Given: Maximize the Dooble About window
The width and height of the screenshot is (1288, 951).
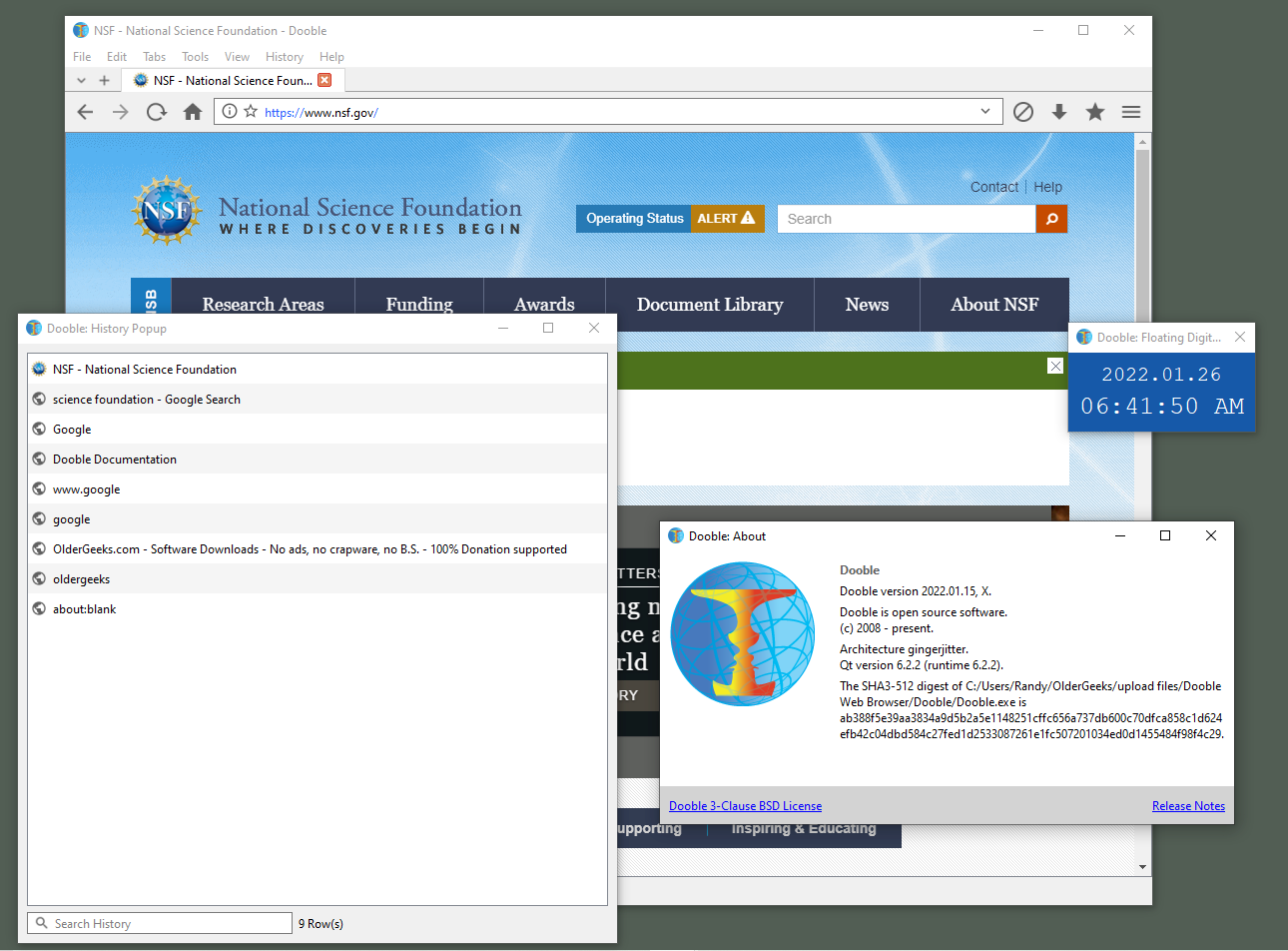Looking at the screenshot, I should [x=1164, y=535].
